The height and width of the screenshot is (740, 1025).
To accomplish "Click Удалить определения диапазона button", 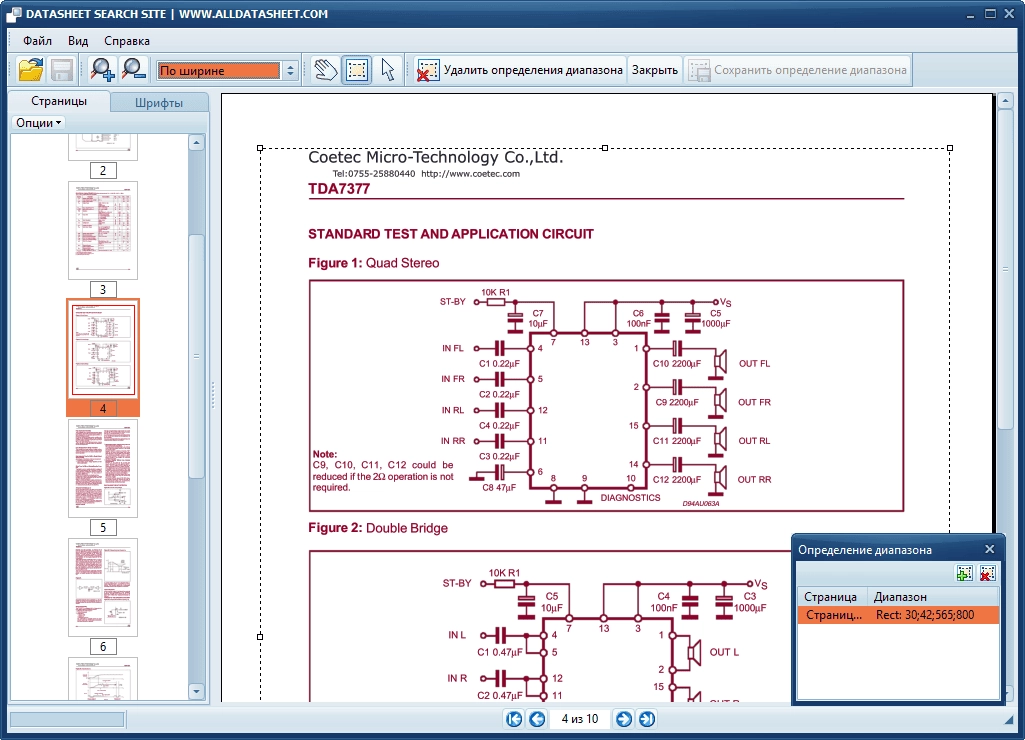I will (x=520, y=70).
